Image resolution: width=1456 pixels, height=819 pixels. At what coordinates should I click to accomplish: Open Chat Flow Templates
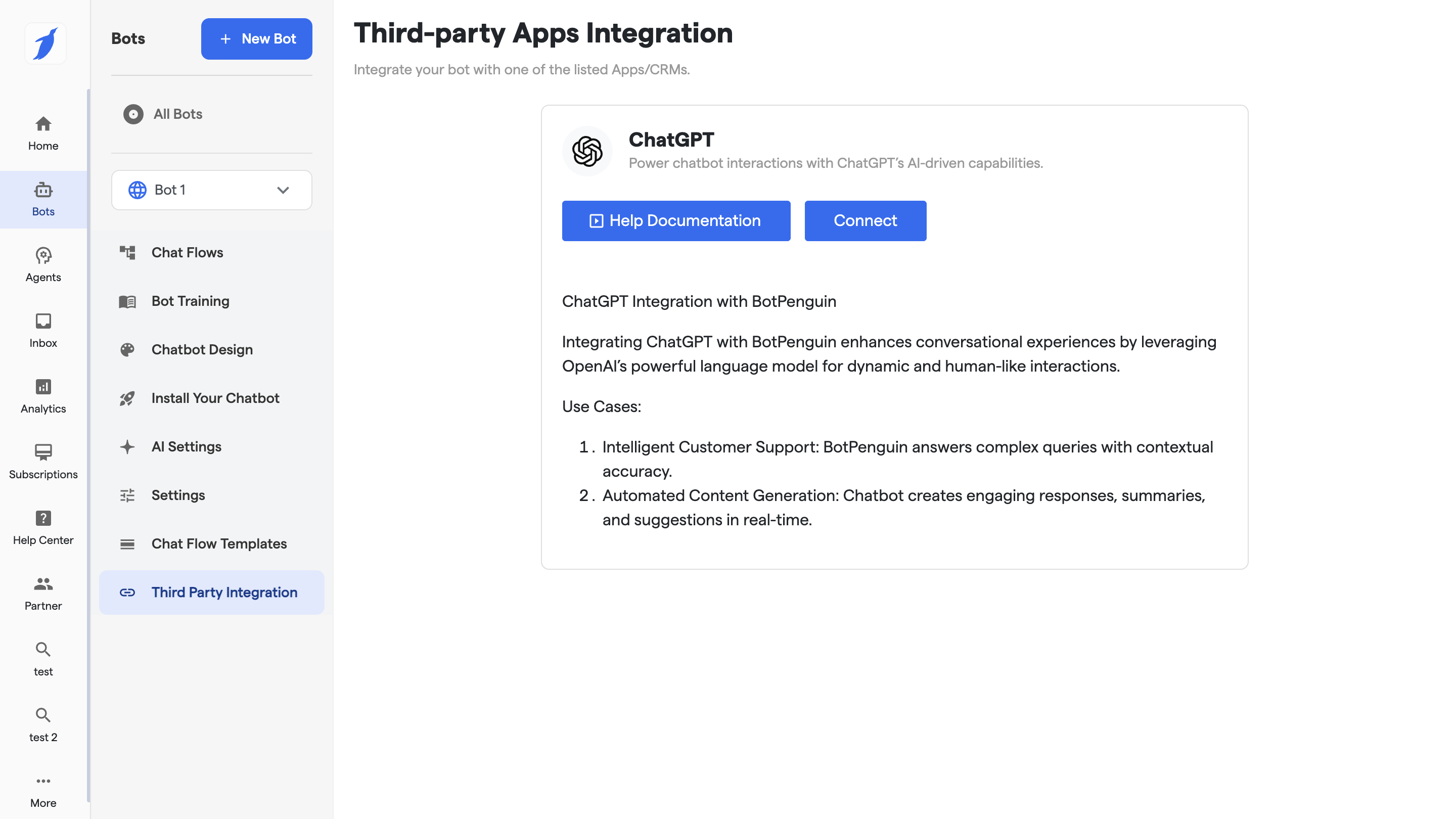(x=219, y=544)
